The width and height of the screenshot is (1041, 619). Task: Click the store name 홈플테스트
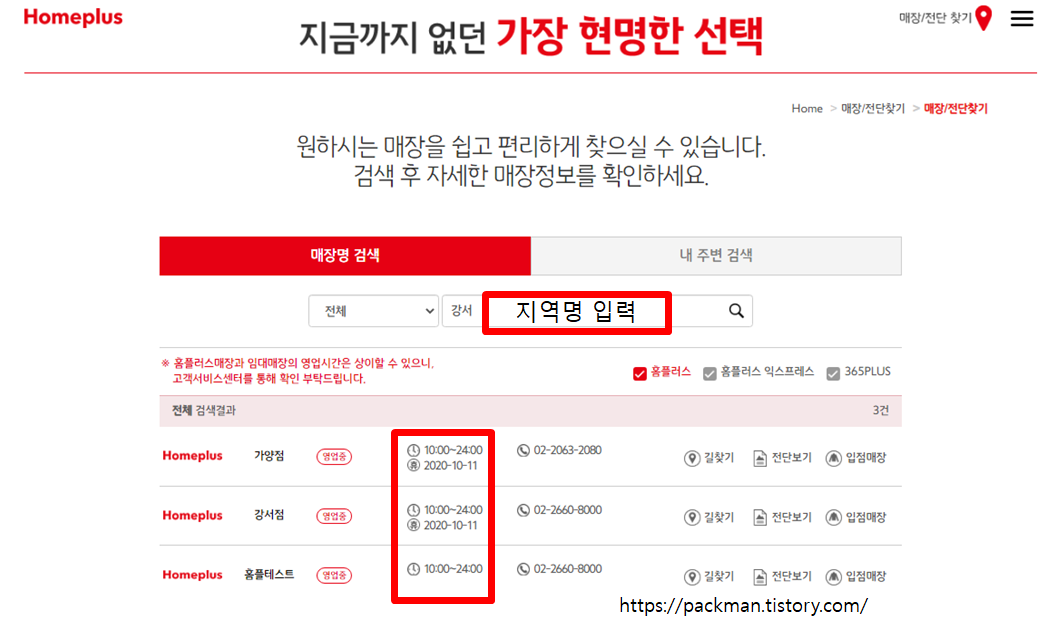[269, 574]
